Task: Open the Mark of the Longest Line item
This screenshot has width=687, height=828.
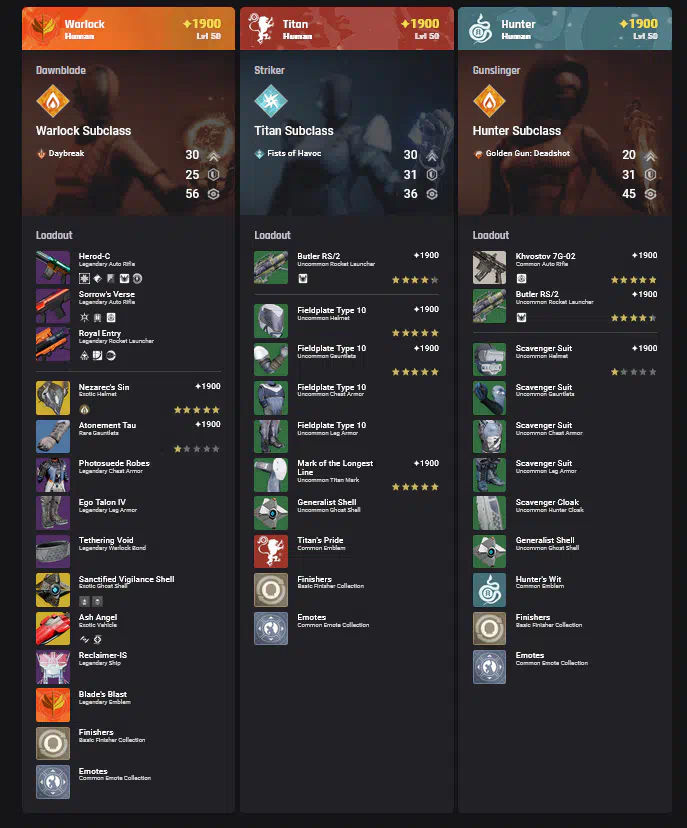Action: point(346,475)
